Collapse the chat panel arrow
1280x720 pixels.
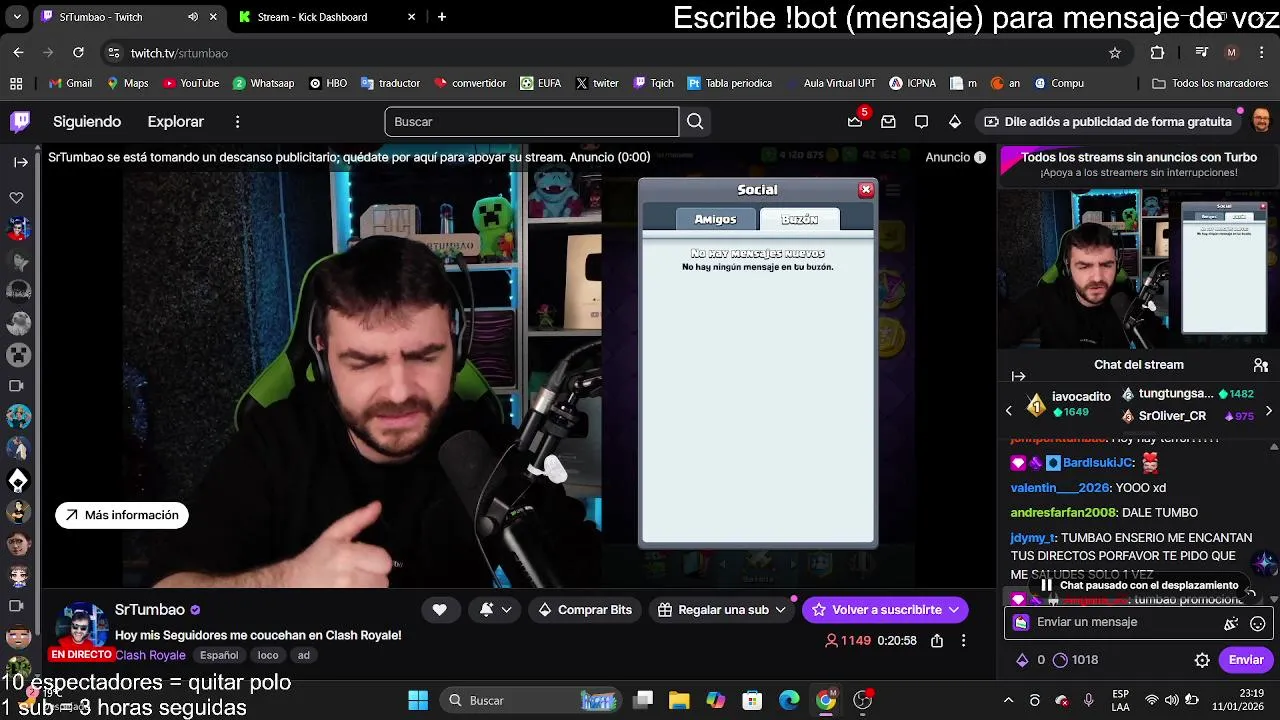(x=1018, y=376)
